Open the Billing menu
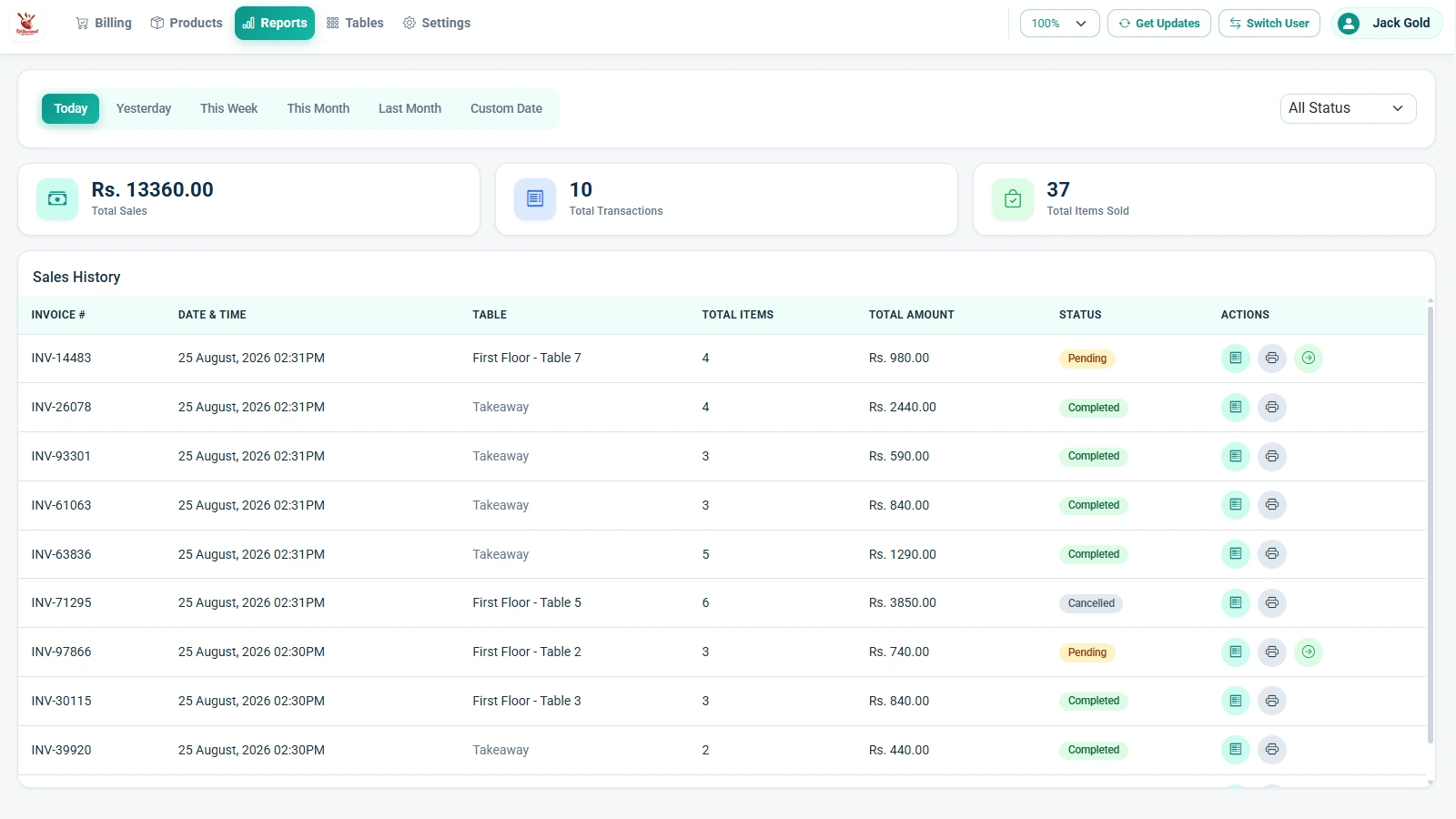This screenshot has width=1456, height=819. tap(104, 23)
